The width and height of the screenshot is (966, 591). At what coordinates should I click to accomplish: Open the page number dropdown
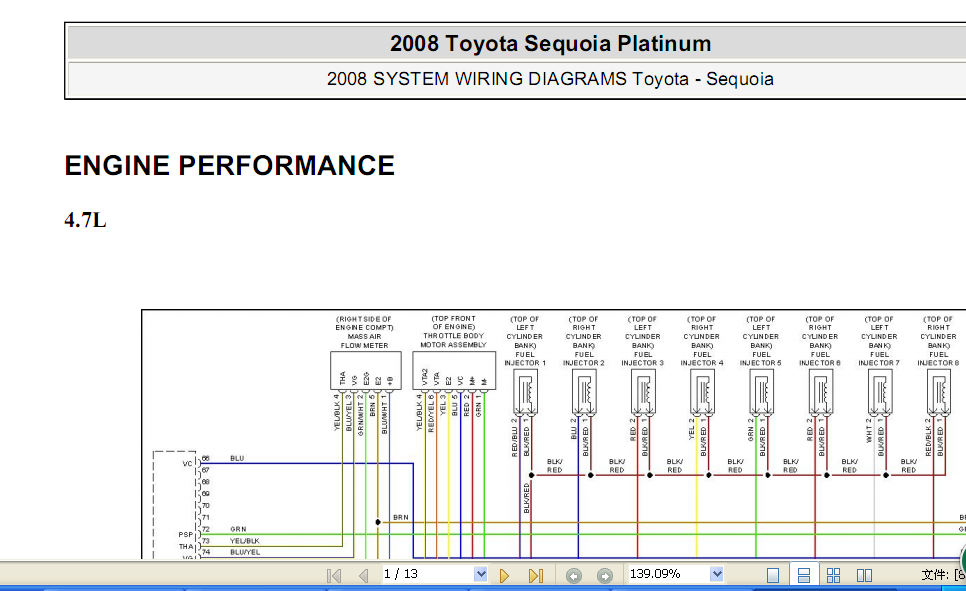(481, 574)
